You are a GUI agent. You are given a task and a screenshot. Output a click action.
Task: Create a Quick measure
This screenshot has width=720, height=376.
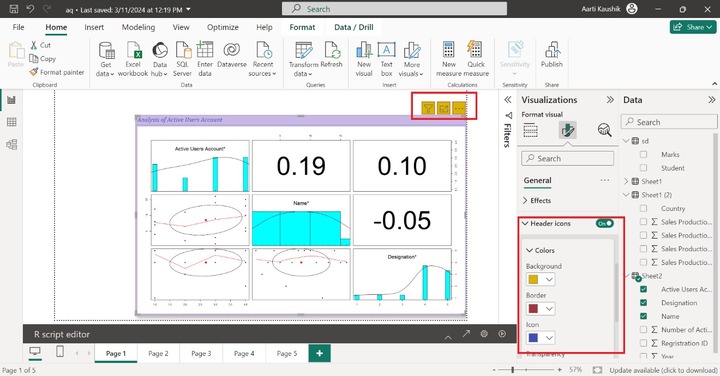(476, 59)
